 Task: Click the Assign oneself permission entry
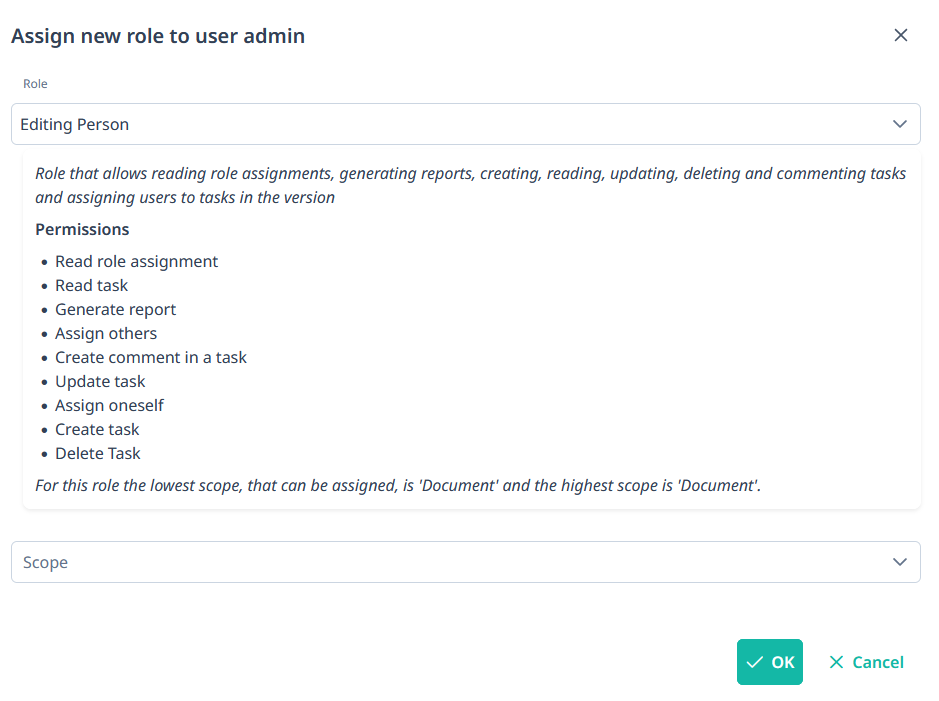click(109, 405)
